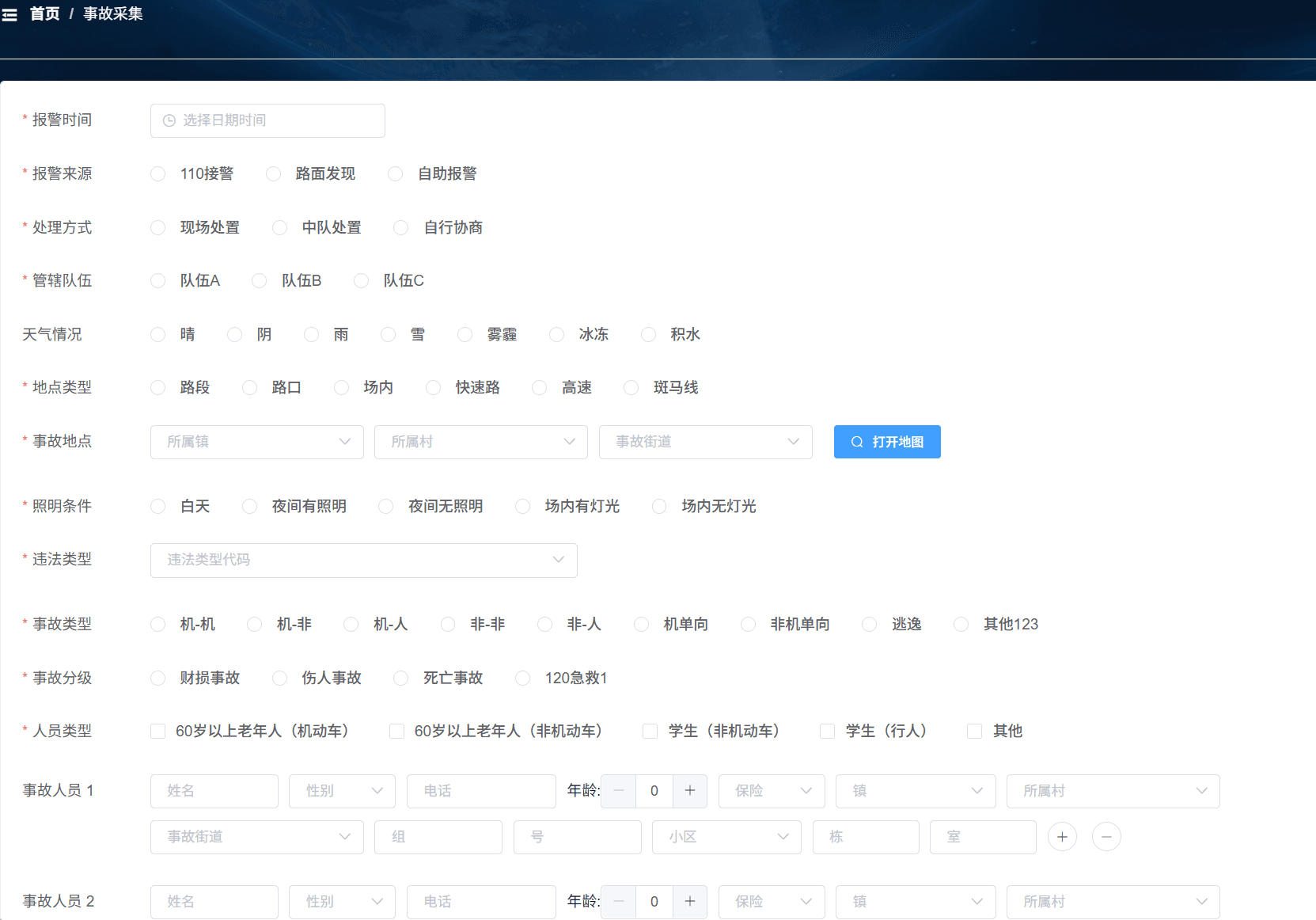This screenshot has width=1316, height=920.
Task: Click the 姓名 input for 事故人员1
Action: (214, 791)
